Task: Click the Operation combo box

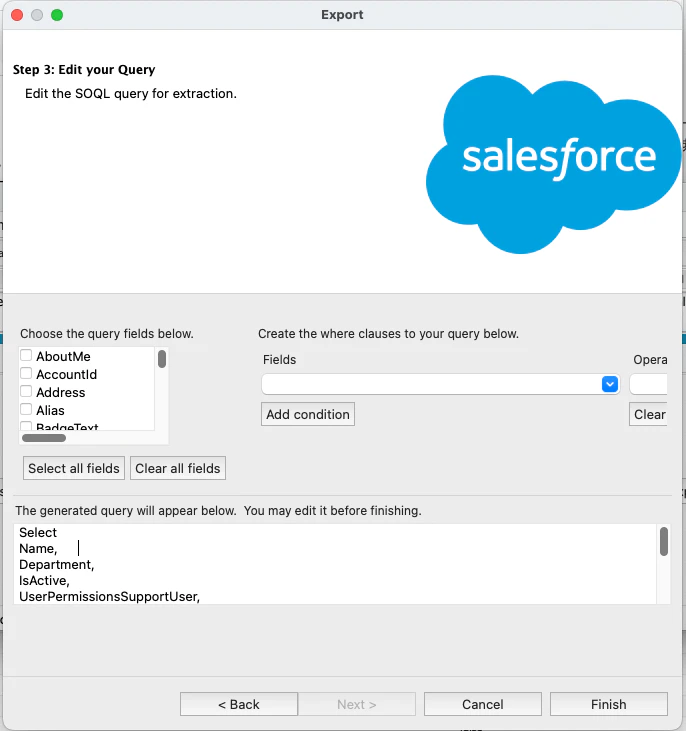Action: [648, 384]
